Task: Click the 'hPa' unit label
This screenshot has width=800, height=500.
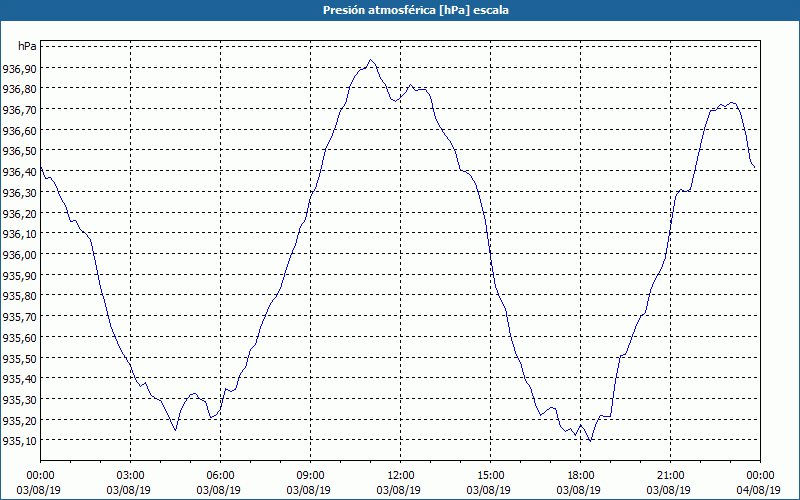Action: (28, 46)
